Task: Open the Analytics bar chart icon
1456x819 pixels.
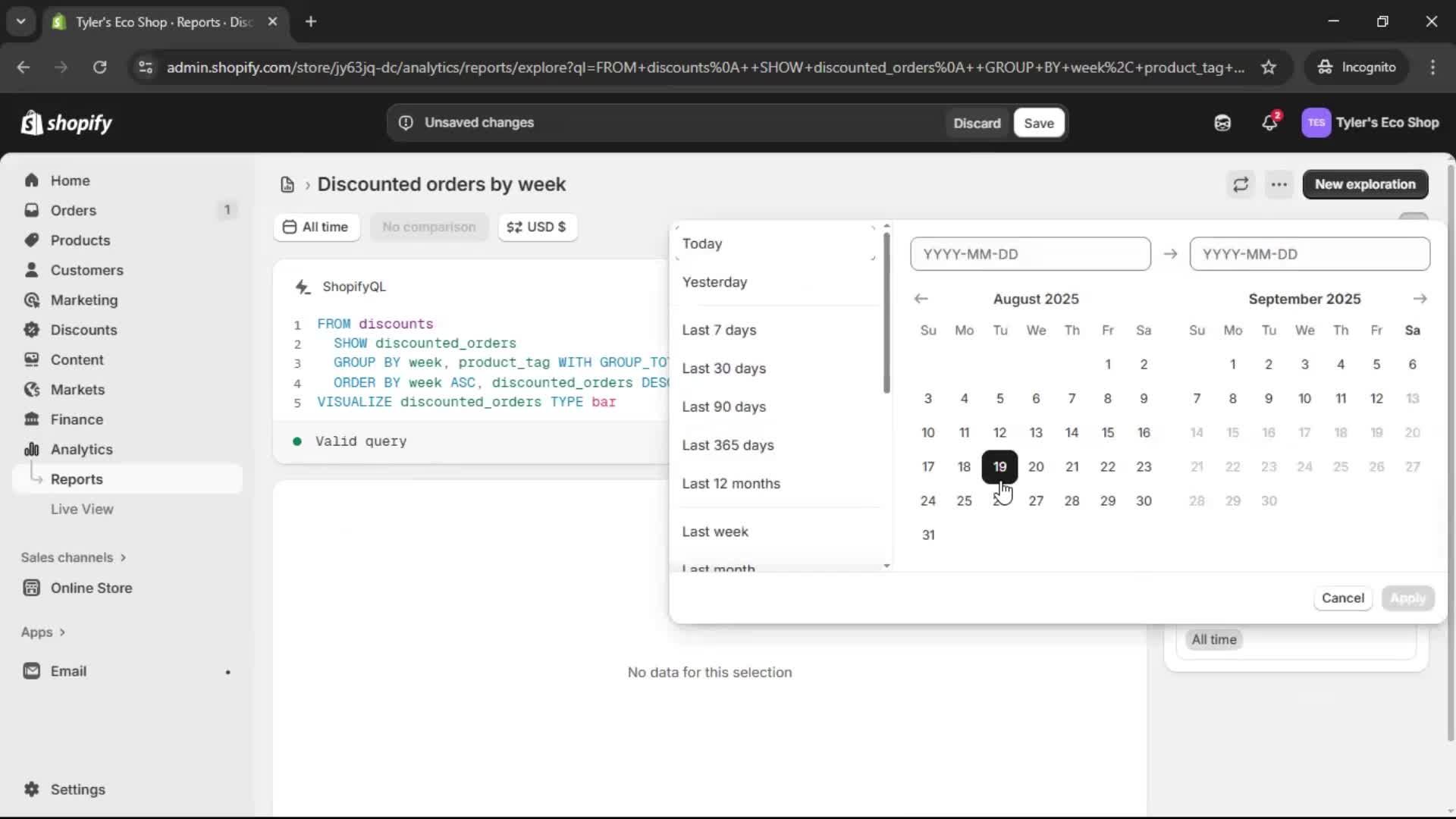Action: (31, 450)
